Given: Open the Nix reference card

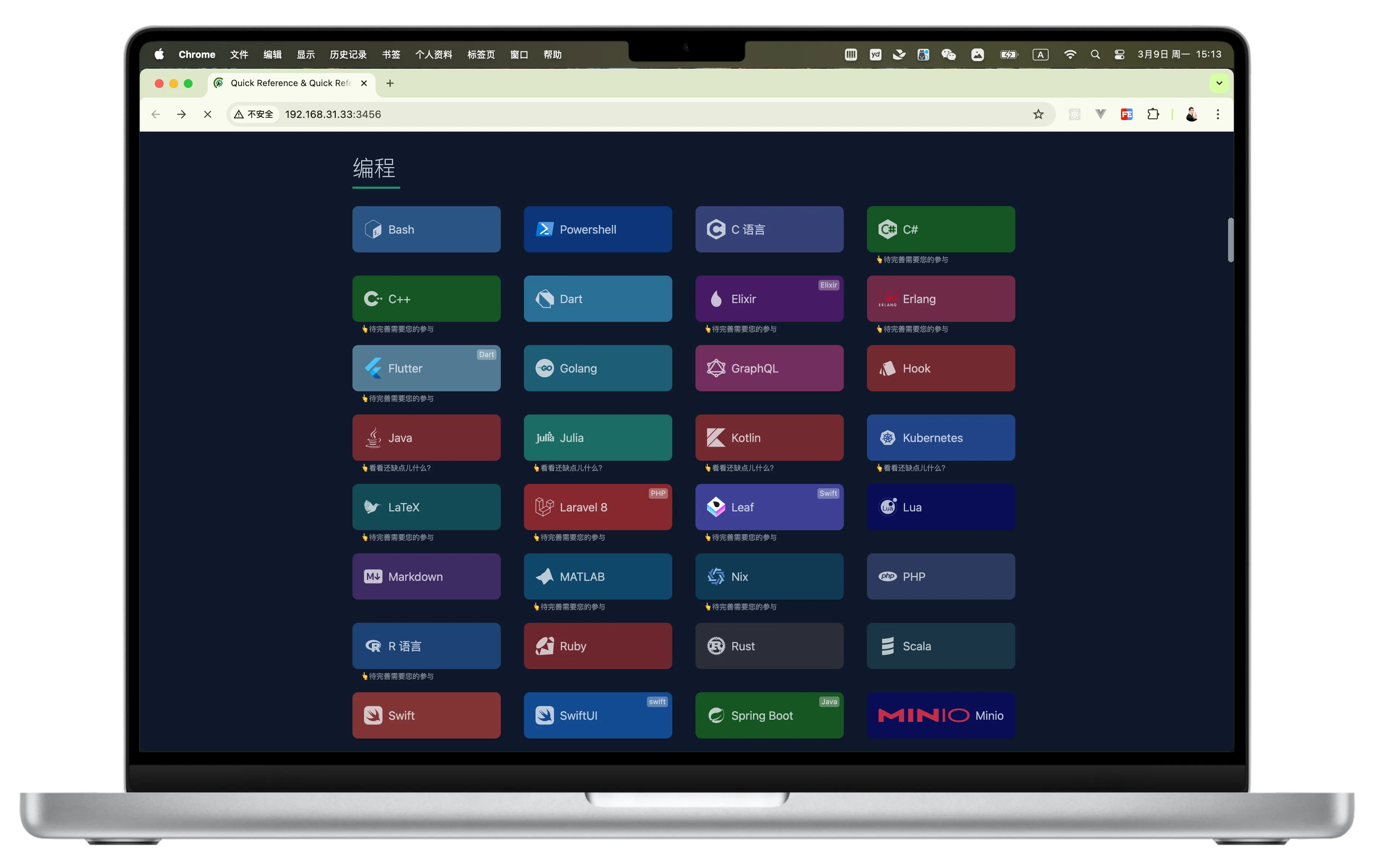Looking at the screenshot, I should pyautogui.click(x=769, y=576).
